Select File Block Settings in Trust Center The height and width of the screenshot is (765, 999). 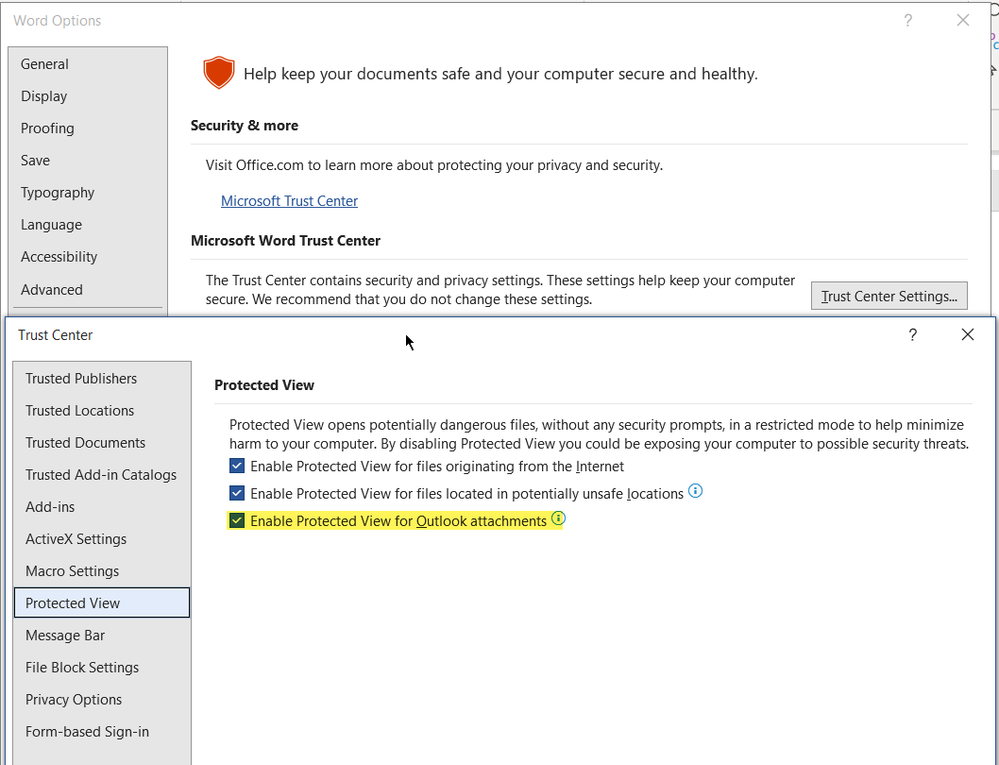(102, 667)
